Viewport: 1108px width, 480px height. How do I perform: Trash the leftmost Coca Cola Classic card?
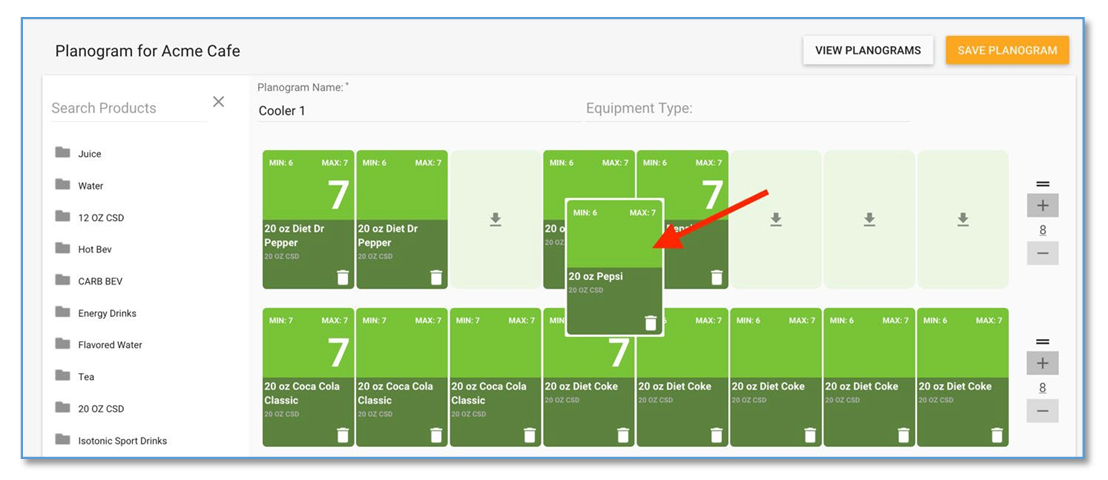coord(343,435)
